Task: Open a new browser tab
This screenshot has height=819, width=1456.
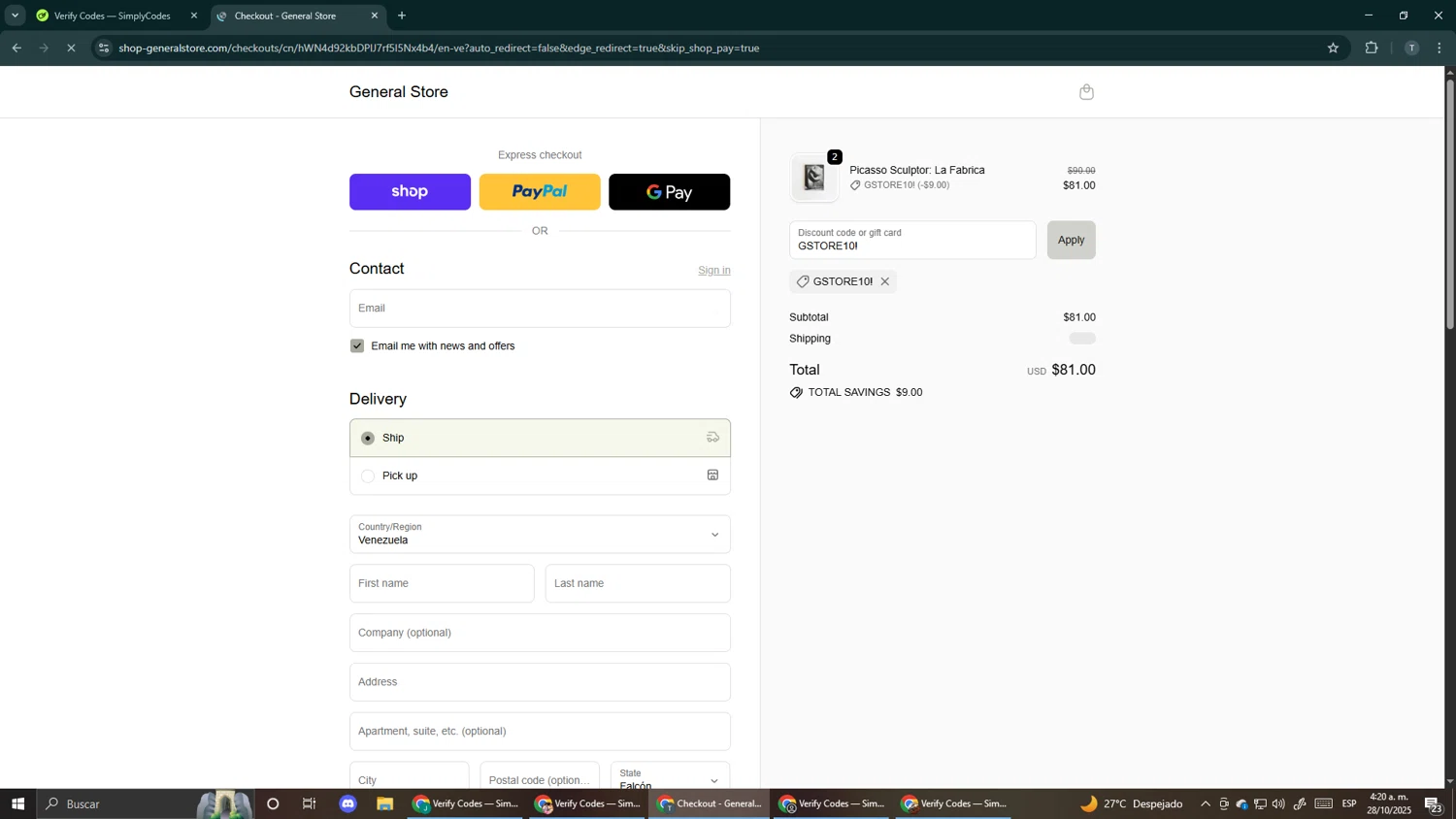Action: (402, 16)
